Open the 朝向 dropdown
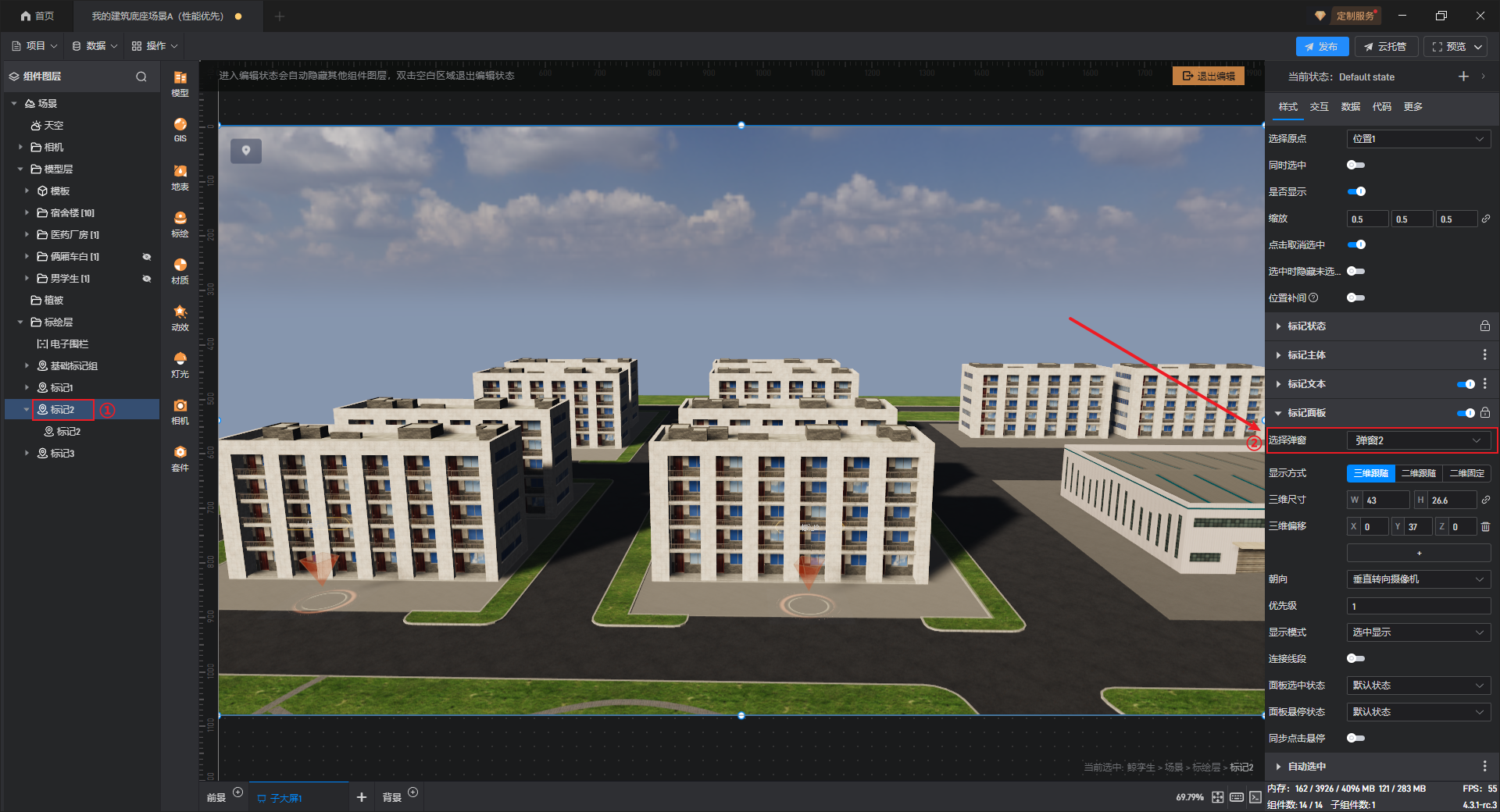Screen dimensions: 1500x812 pos(1419,579)
